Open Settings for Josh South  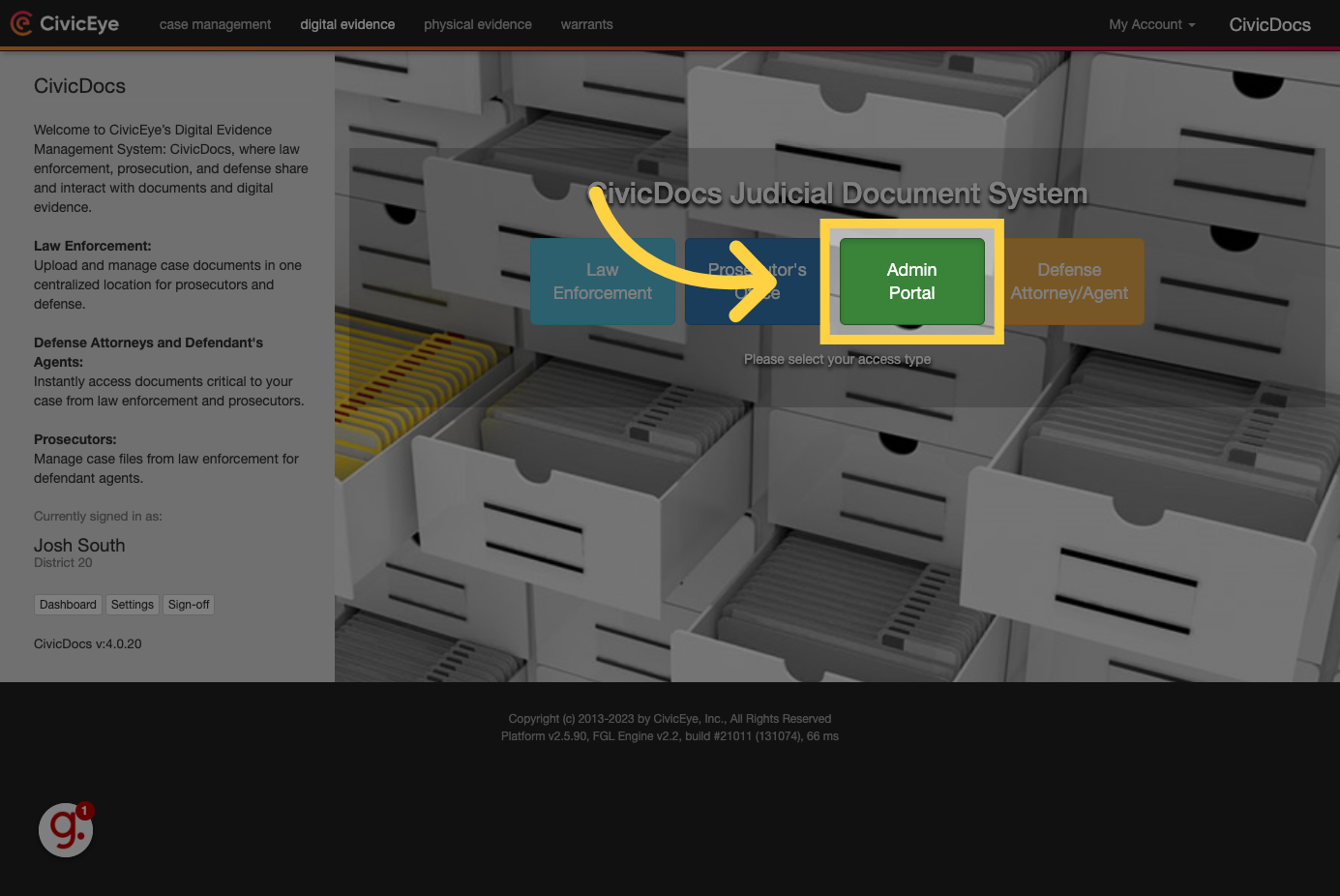coord(132,604)
